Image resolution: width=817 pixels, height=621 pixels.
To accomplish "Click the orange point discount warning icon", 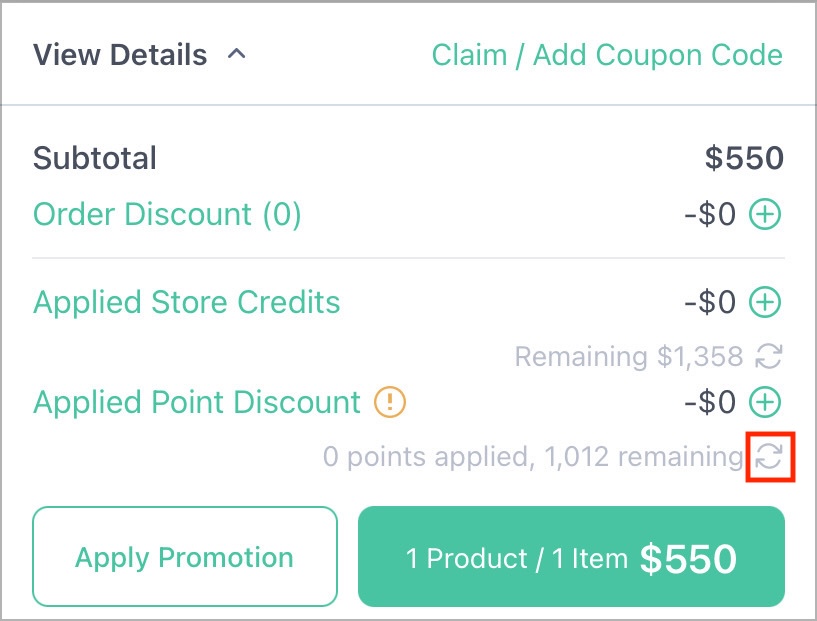I will pyautogui.click(x=390, y=402).
